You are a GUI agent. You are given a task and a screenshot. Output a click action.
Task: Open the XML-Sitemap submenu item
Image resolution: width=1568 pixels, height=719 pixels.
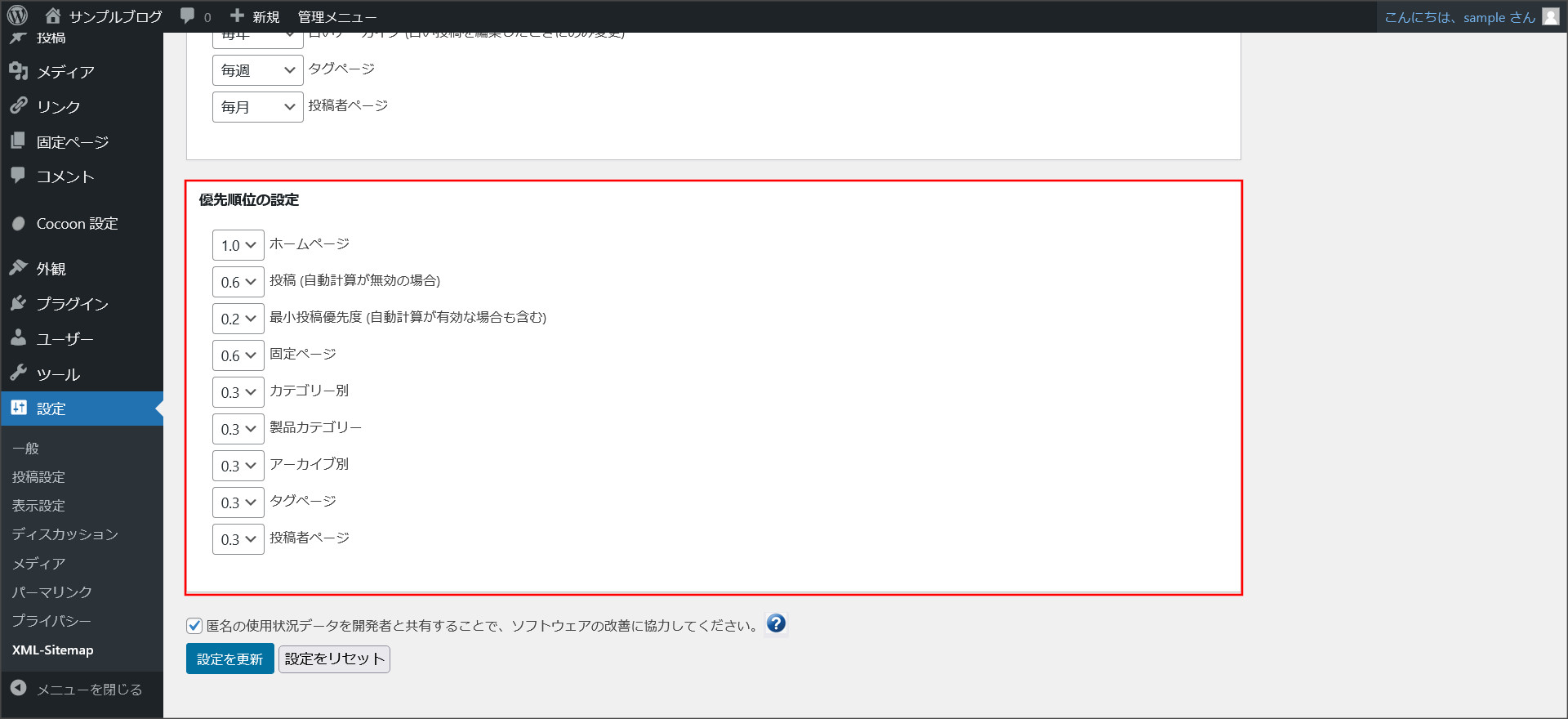click(x=53, y=650)
